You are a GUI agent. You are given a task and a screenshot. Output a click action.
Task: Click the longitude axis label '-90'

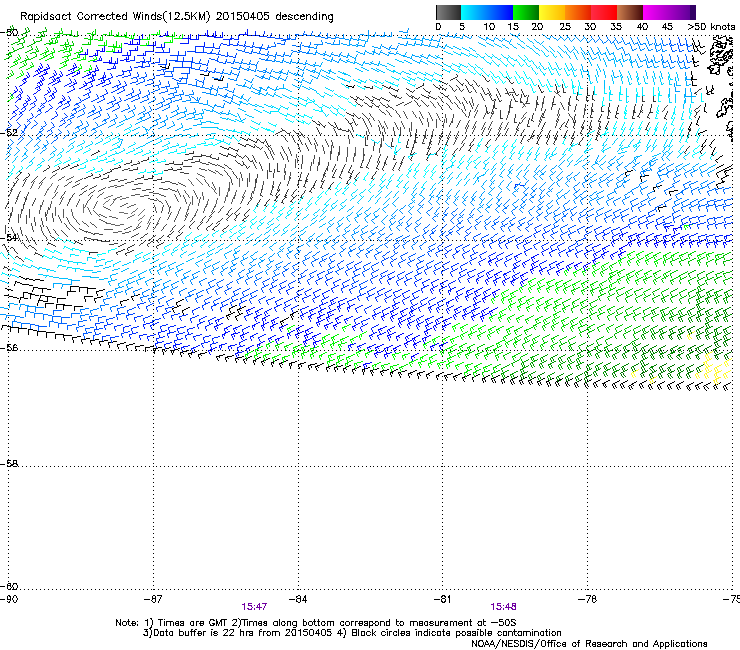pyautogui.click(x=9, y=599)
